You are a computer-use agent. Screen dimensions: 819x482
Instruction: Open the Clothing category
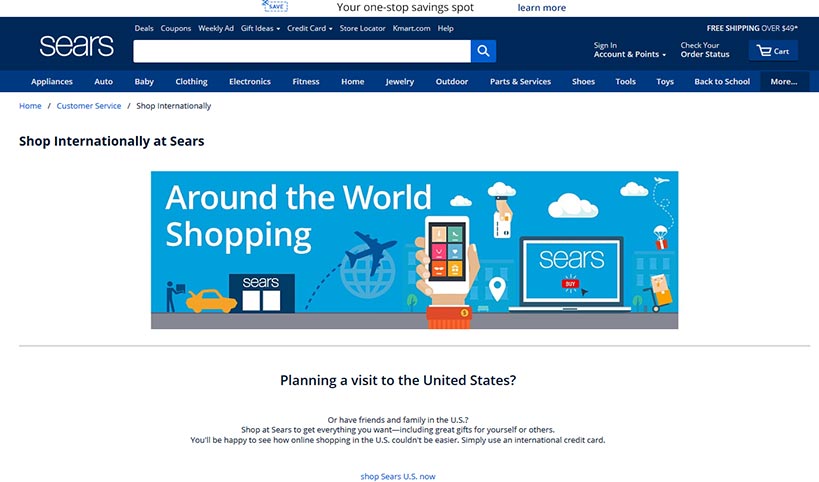(191, 81)
